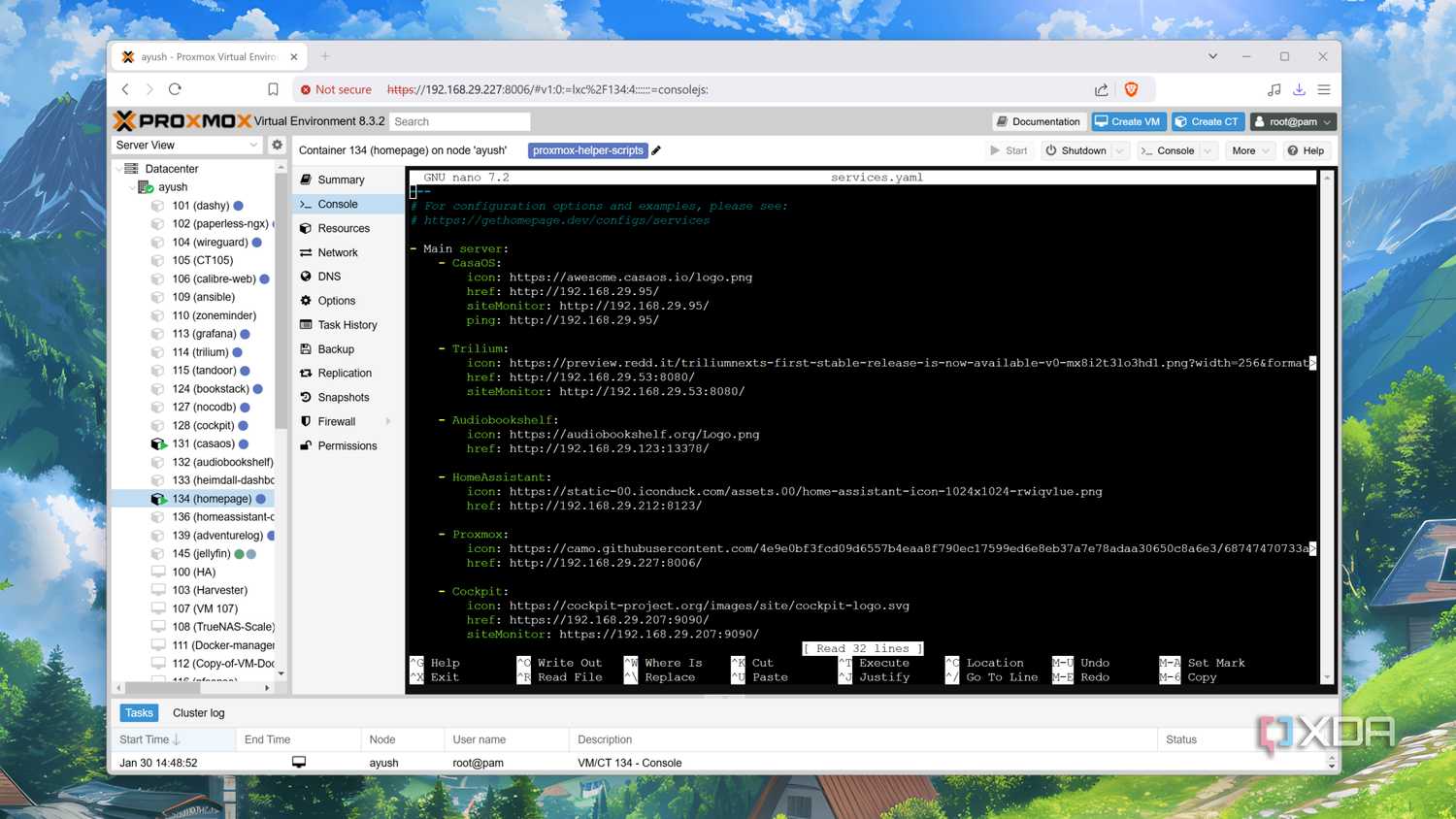Screen dimensions: 1456x819
Task: Click the Help button
Action: [x=1306, y=150]
